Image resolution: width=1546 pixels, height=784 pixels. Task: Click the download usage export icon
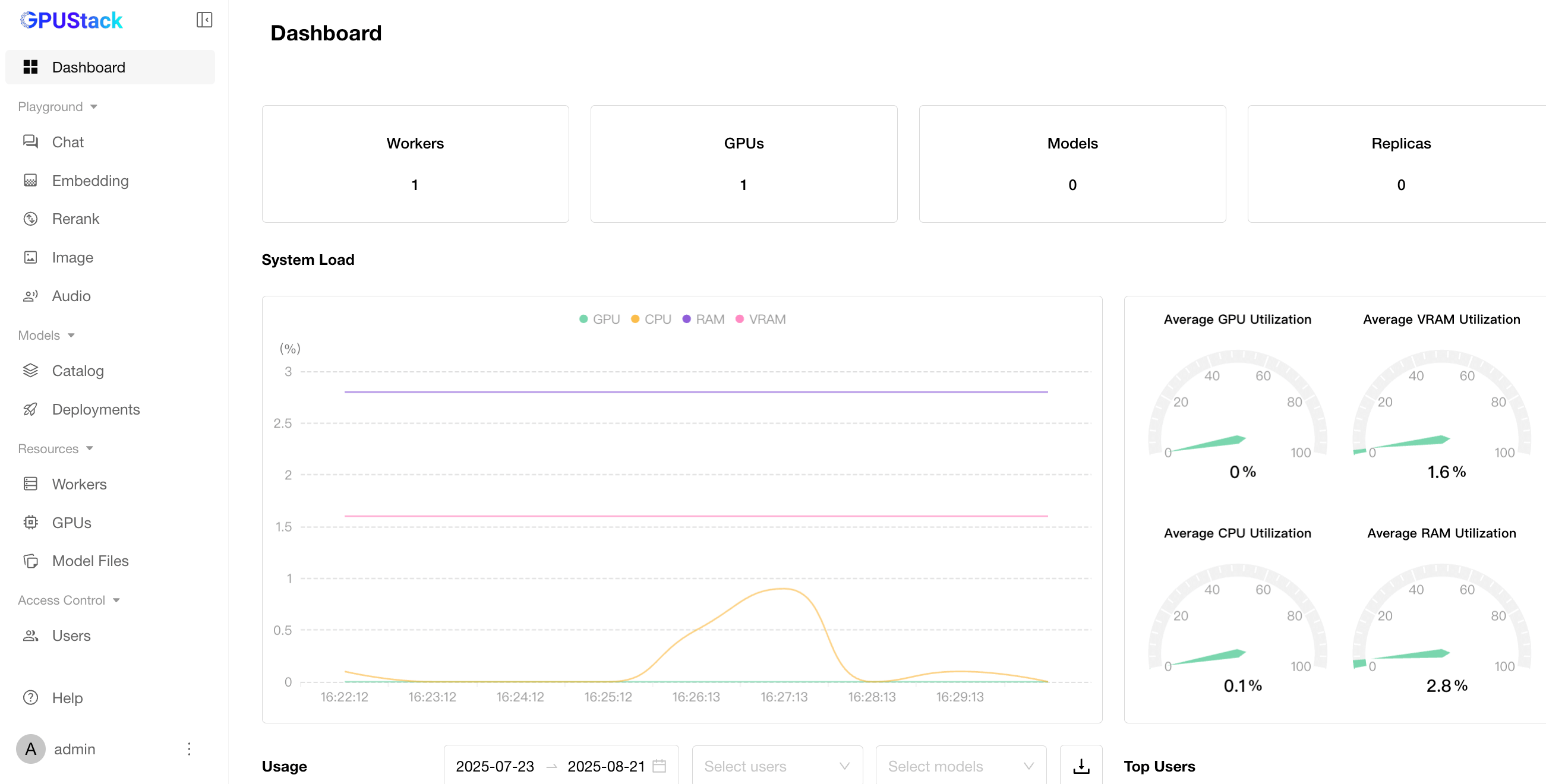pos(1080,766)
